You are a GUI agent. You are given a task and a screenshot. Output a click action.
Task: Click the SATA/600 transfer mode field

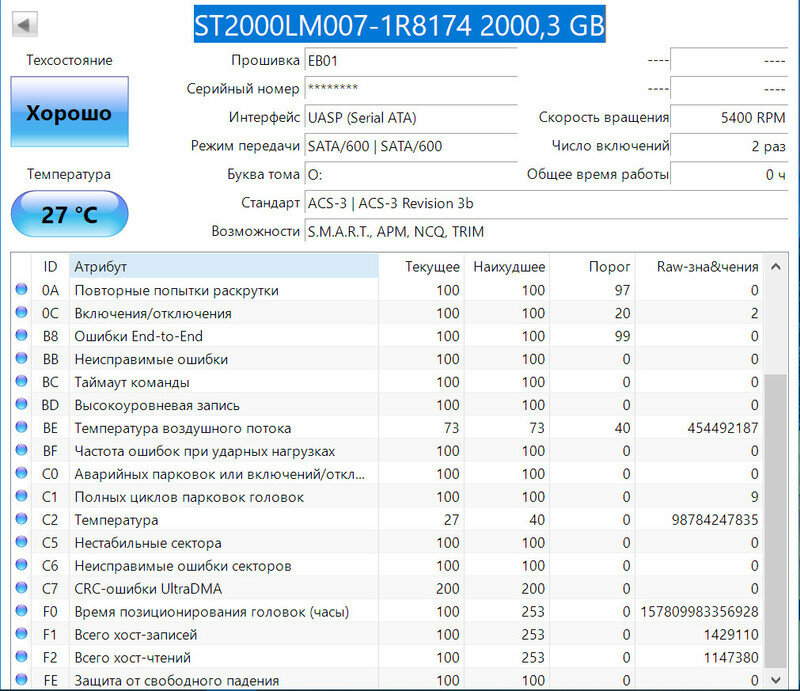click(411, 146)
